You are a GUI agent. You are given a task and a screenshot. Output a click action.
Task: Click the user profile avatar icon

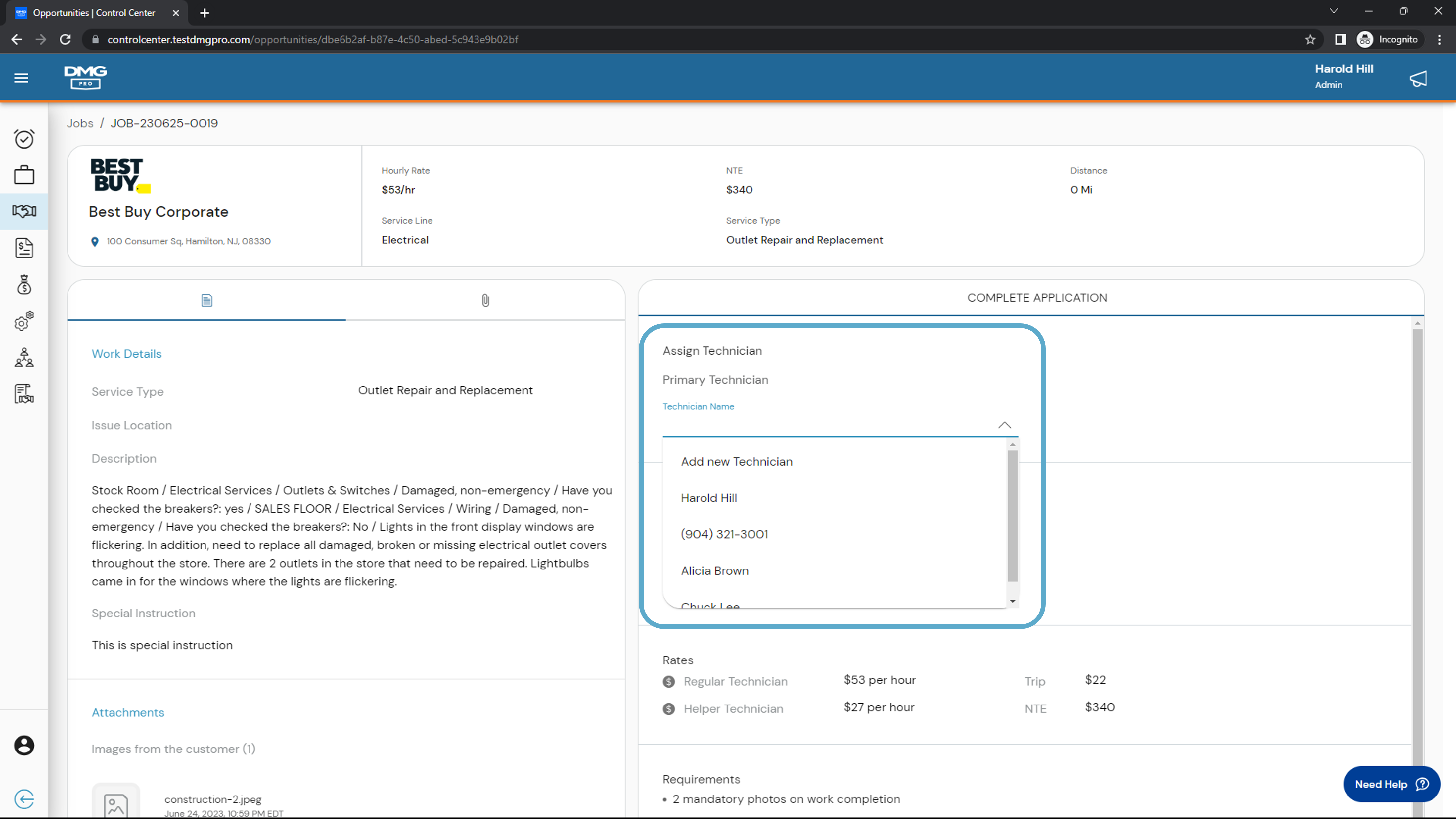click(x=24, y=746)
